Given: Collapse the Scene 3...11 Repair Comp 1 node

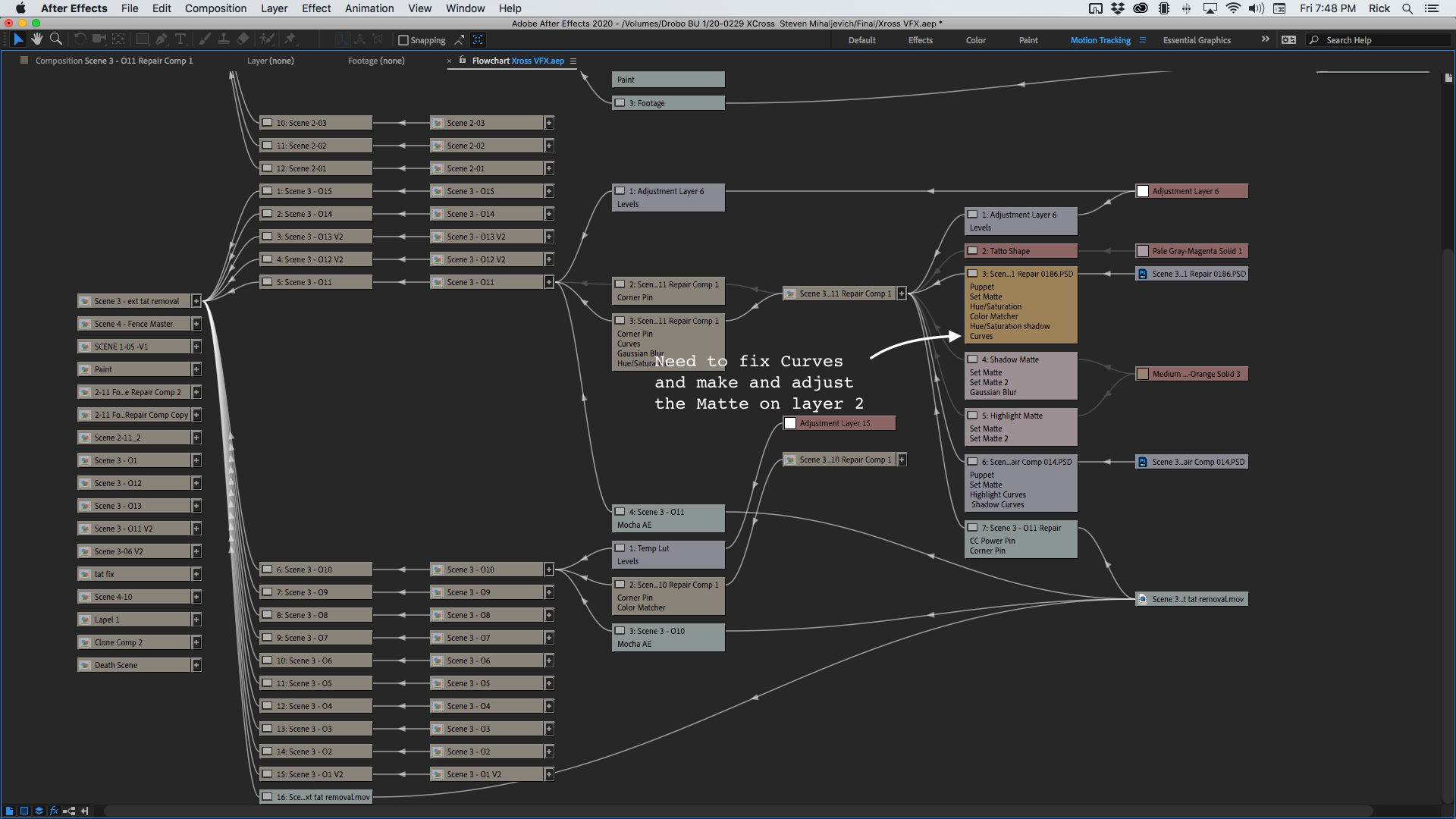Looking at the screenshot, I should click(902, 293).
